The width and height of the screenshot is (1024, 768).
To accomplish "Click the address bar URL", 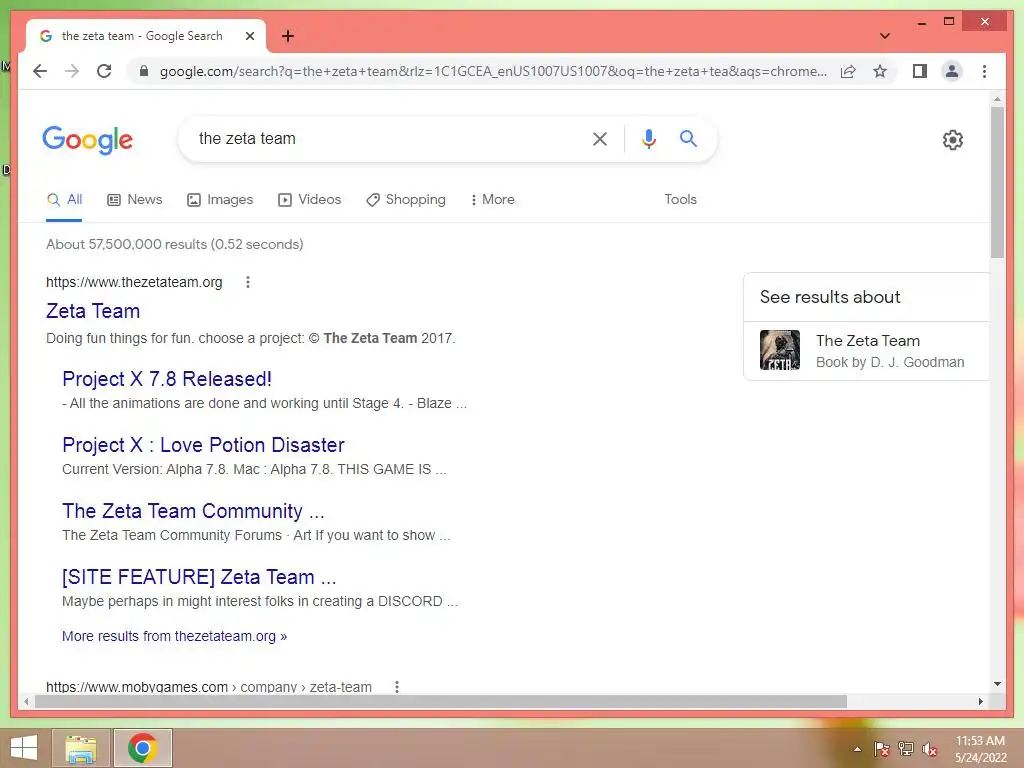I will (493, 71).
